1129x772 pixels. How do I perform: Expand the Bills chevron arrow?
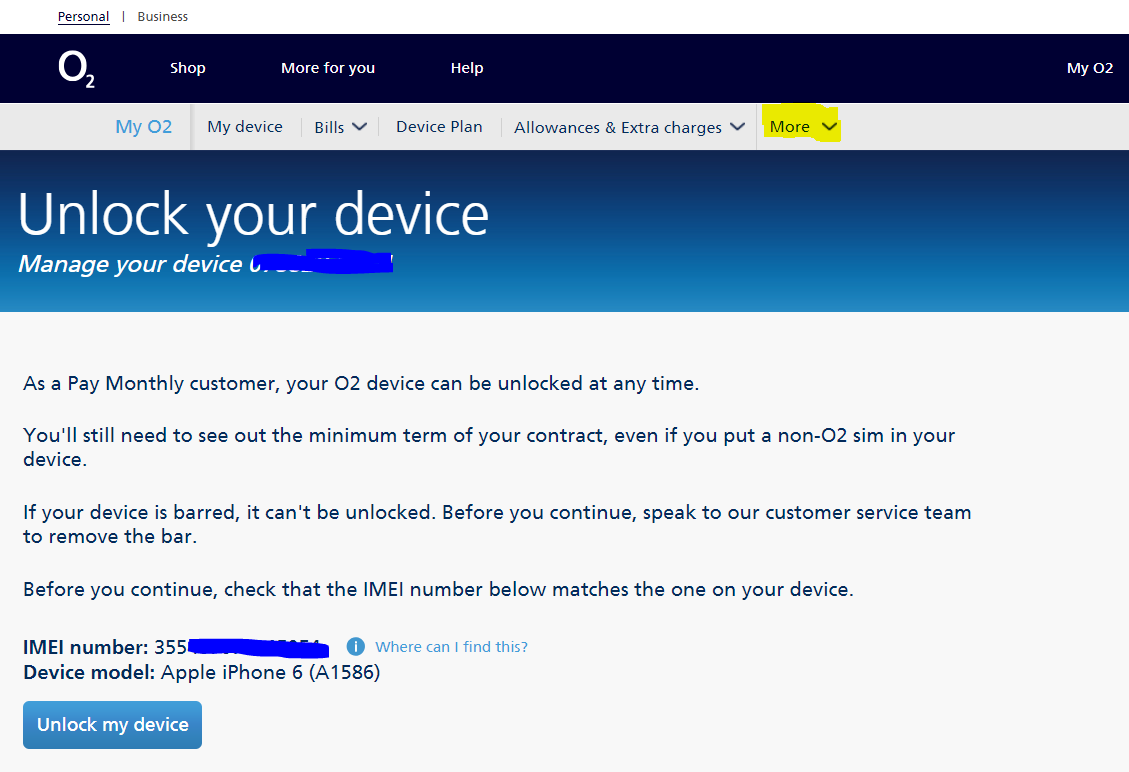tap(360, 127)
